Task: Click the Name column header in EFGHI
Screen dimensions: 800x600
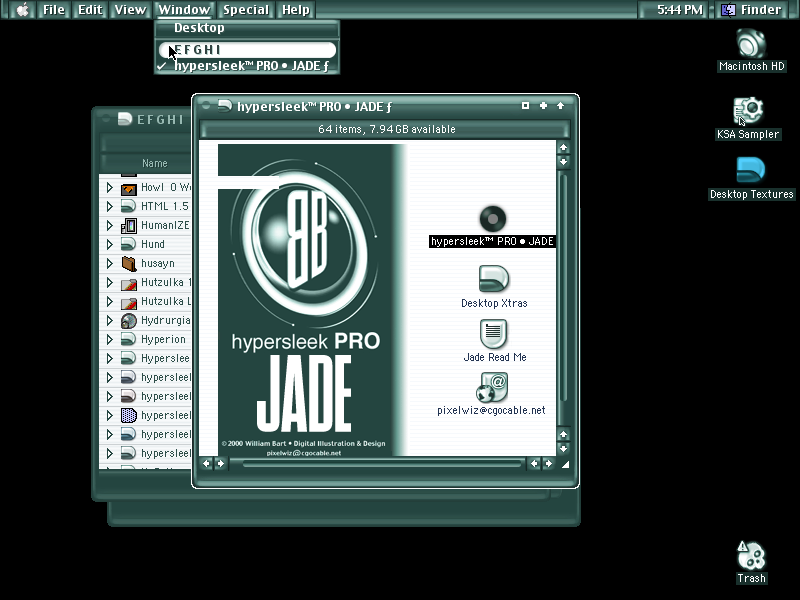Action: click(x=155, y=163)
